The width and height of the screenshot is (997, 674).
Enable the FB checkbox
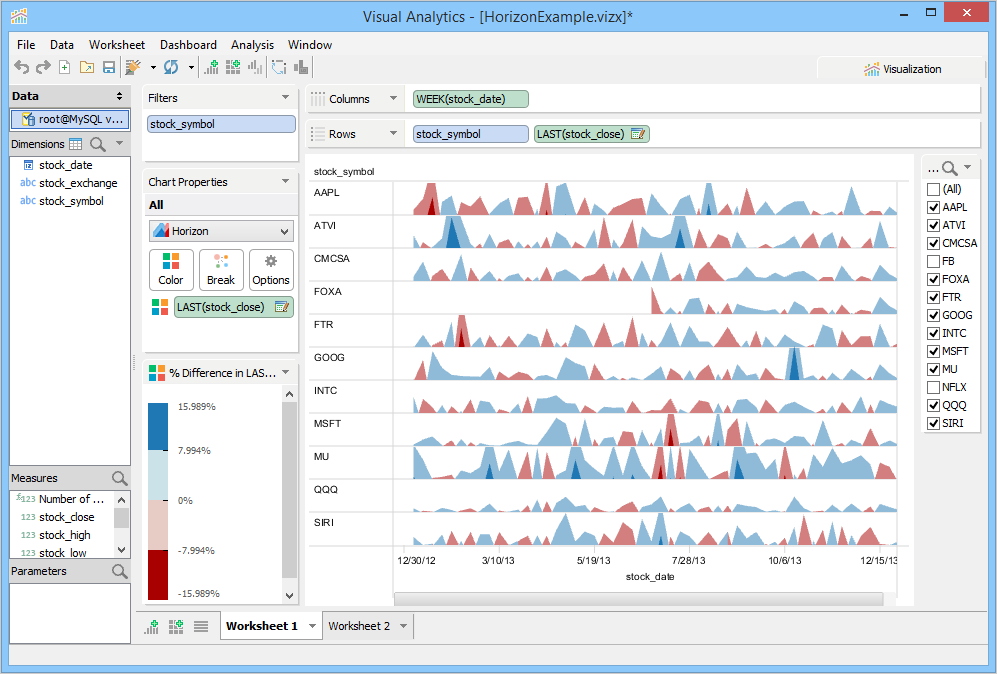(x=933, y=261)
